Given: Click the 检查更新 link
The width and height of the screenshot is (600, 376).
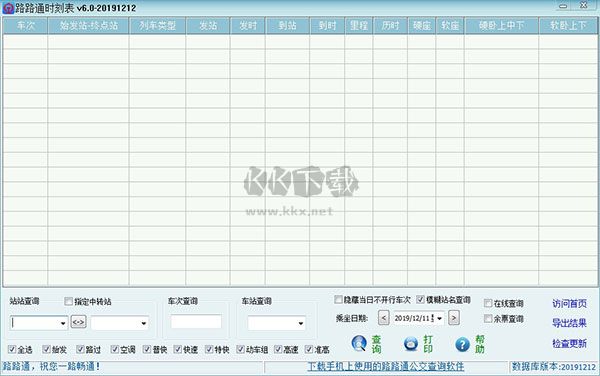Looking at the screenshot, I should pyautogui.click(x=569, y=343).
